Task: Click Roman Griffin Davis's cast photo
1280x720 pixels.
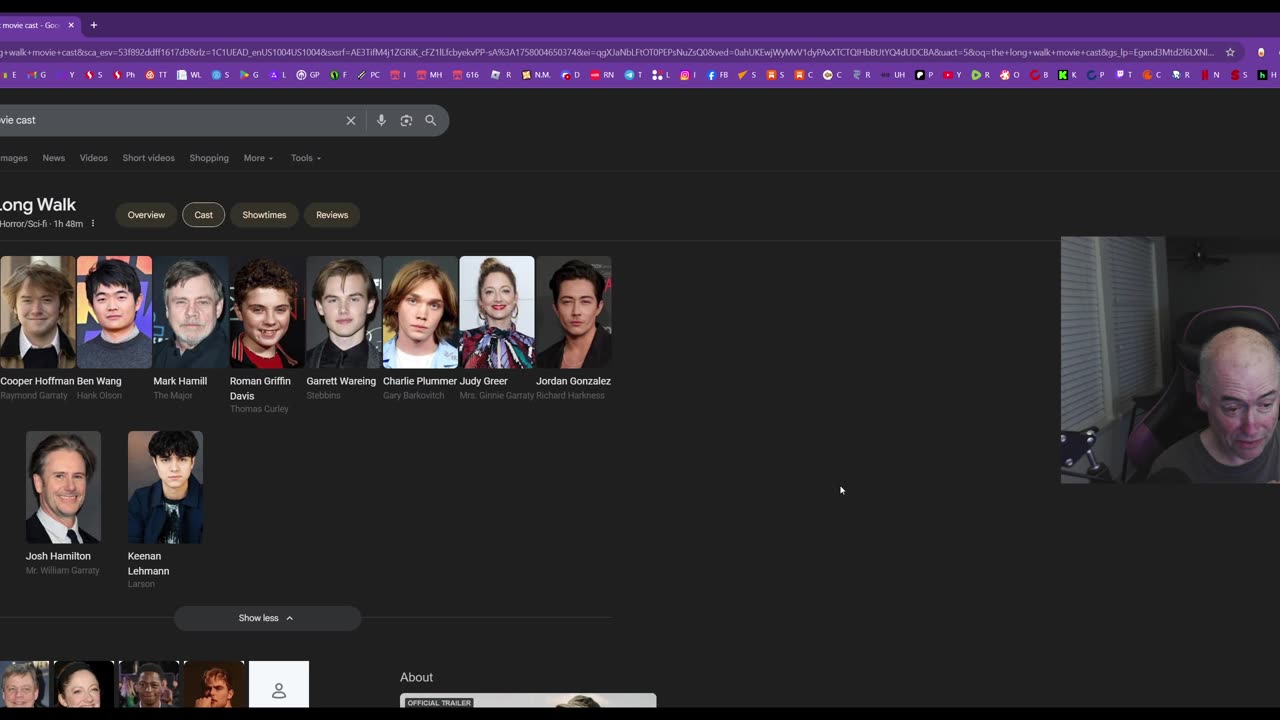Action: pos(267,312)
